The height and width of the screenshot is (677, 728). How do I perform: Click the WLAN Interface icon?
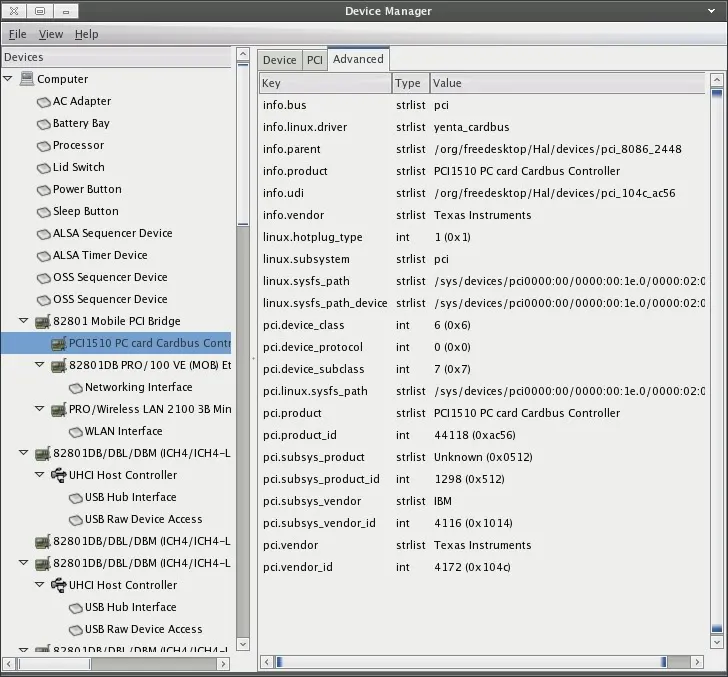pyautogui.click(x=75, y=432)
